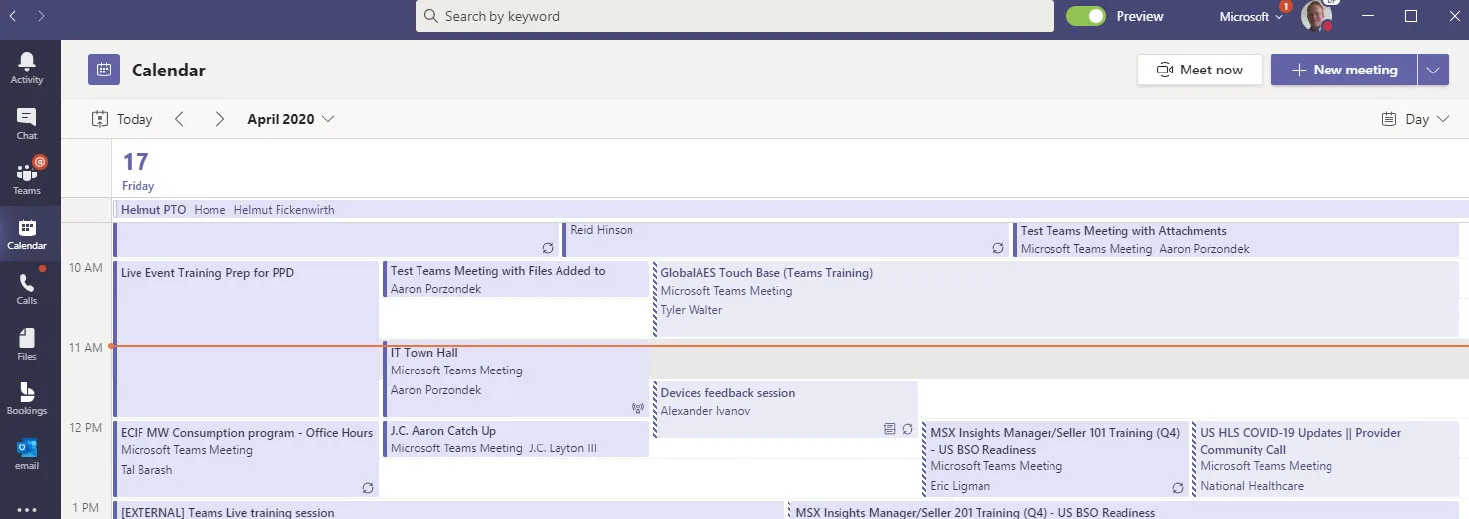Image resolution: width=1469 pixels, height=519 pixels.
Task: Click recurrence icon on MSX Insights 101 Training
Action: (1178, 488)
